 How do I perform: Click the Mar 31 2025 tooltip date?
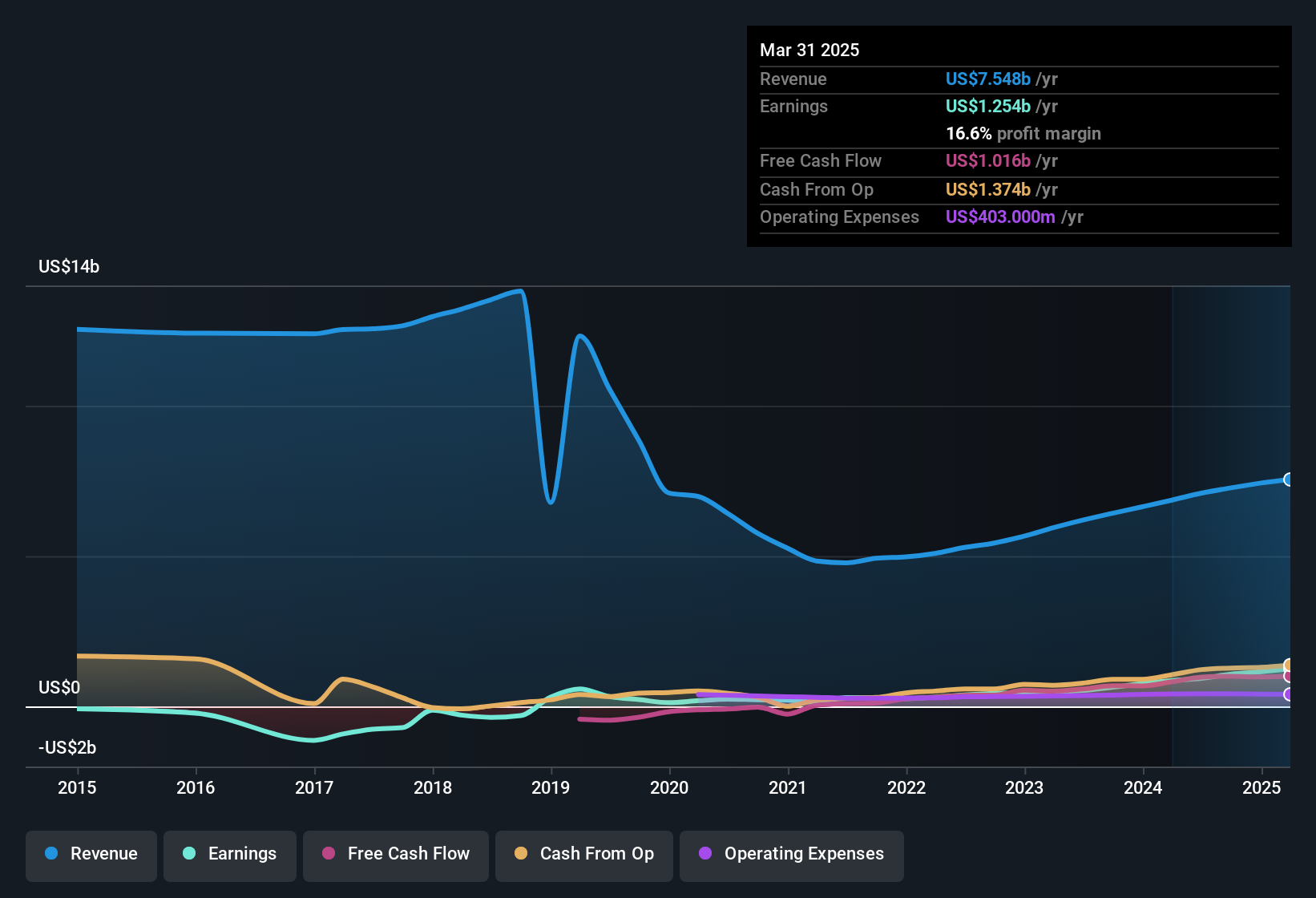point(809,50)
